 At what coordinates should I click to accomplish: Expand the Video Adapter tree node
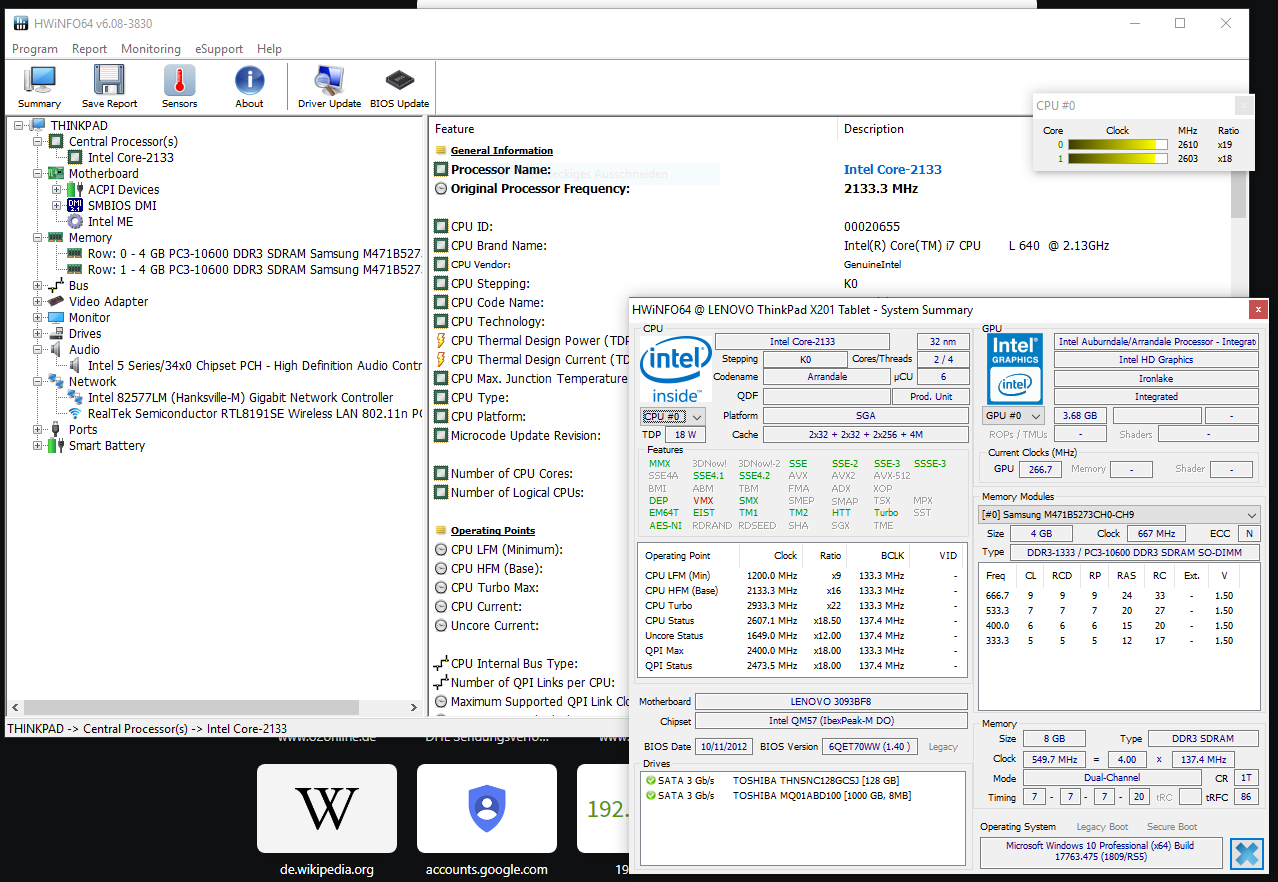pyautogui.click(x=38, y=301)
